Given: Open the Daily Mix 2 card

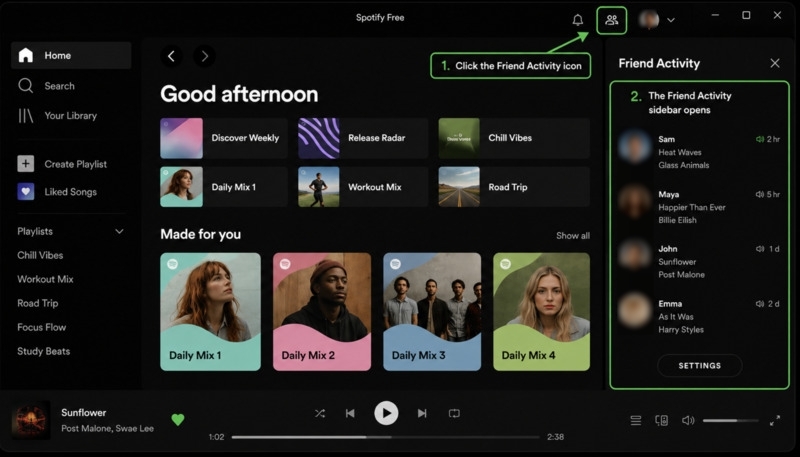Looking at the screenshot, I should (x=322, y=312).
